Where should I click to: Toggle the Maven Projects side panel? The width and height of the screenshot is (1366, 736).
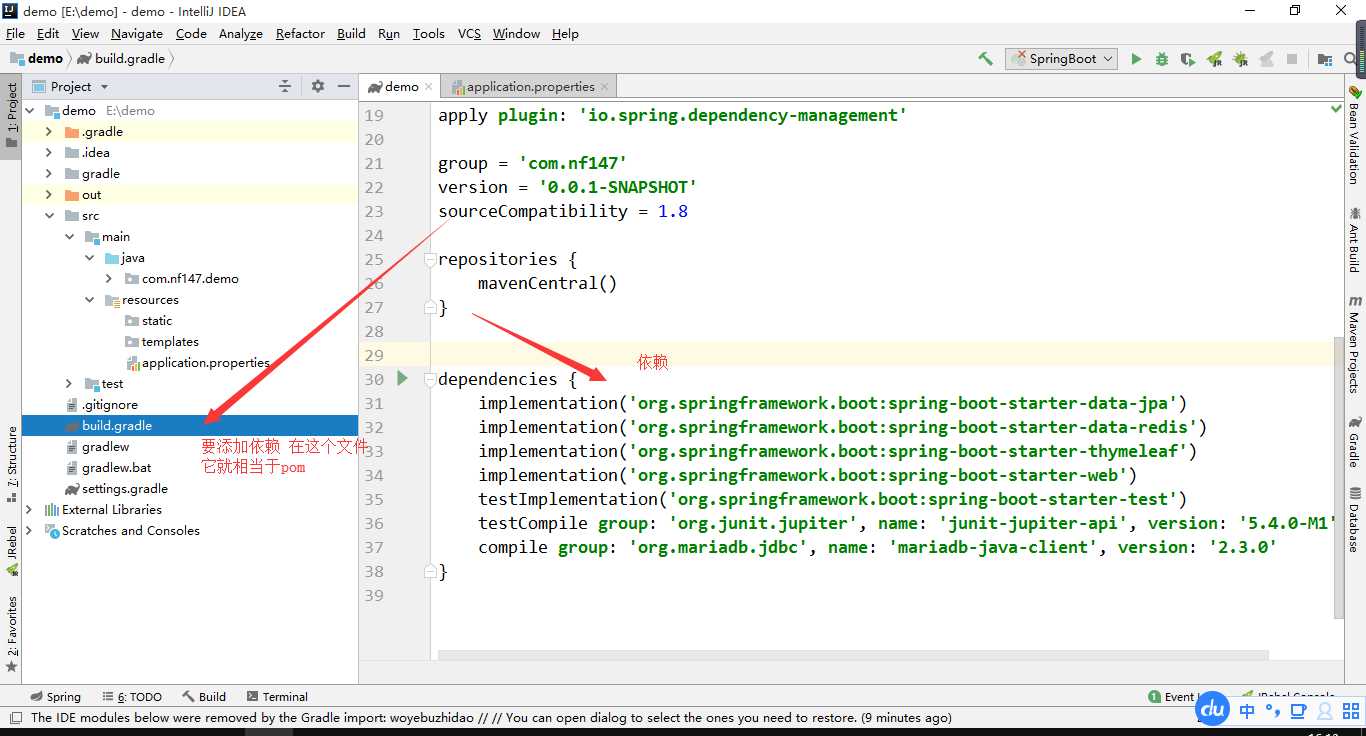(x=1355, y=344)
